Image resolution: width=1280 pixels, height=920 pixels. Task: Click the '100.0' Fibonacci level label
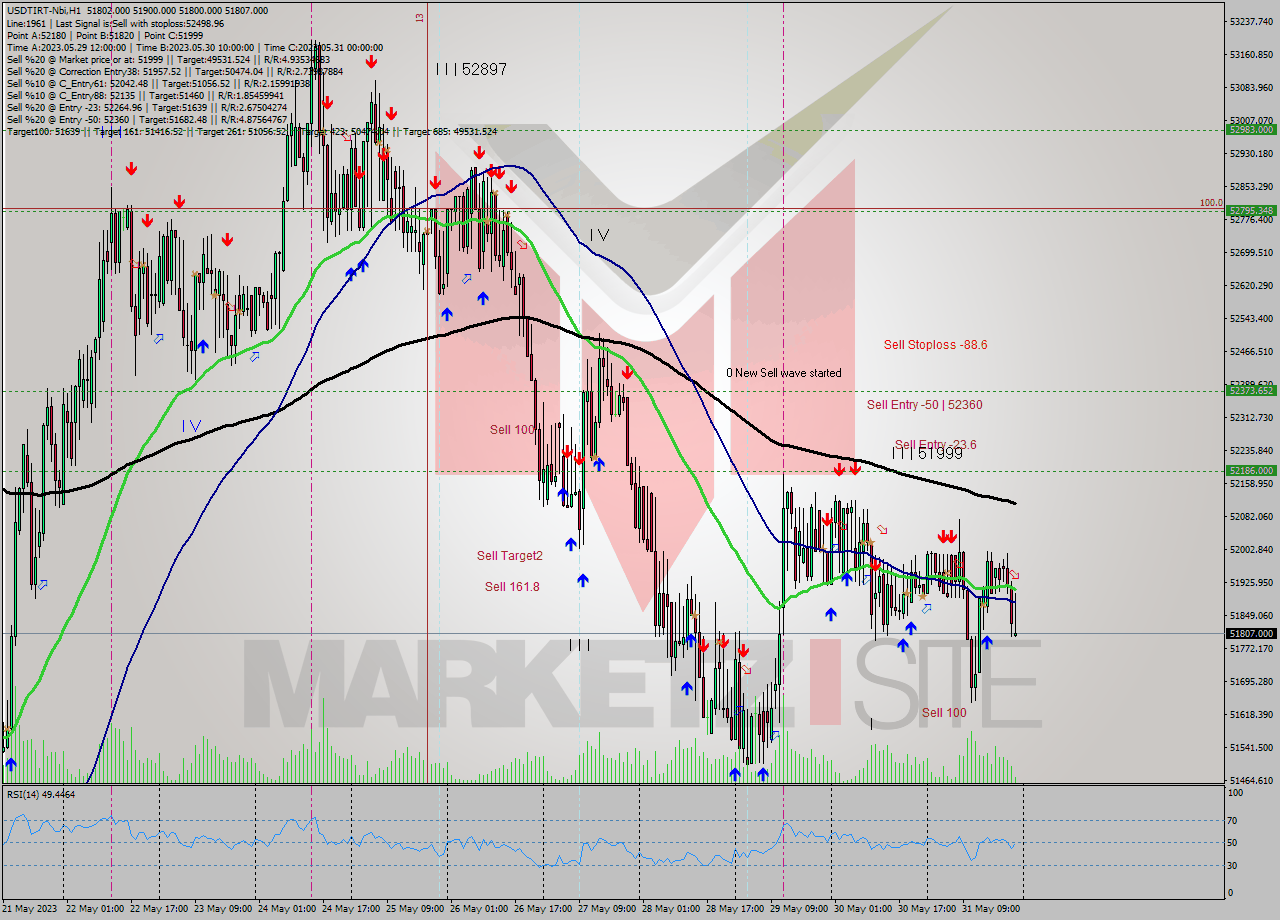point(1211,203)
